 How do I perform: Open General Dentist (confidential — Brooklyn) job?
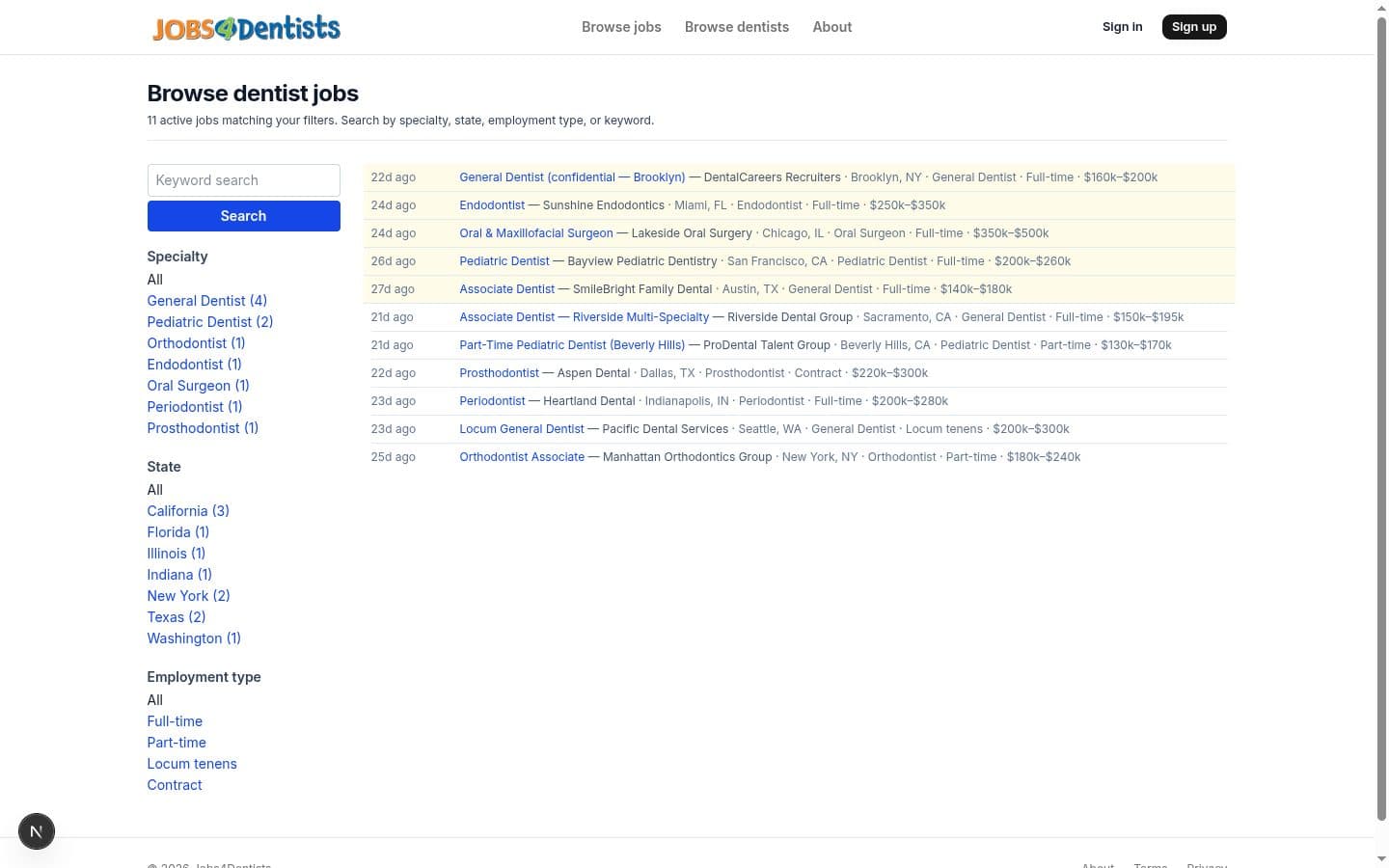pos(572,177)
